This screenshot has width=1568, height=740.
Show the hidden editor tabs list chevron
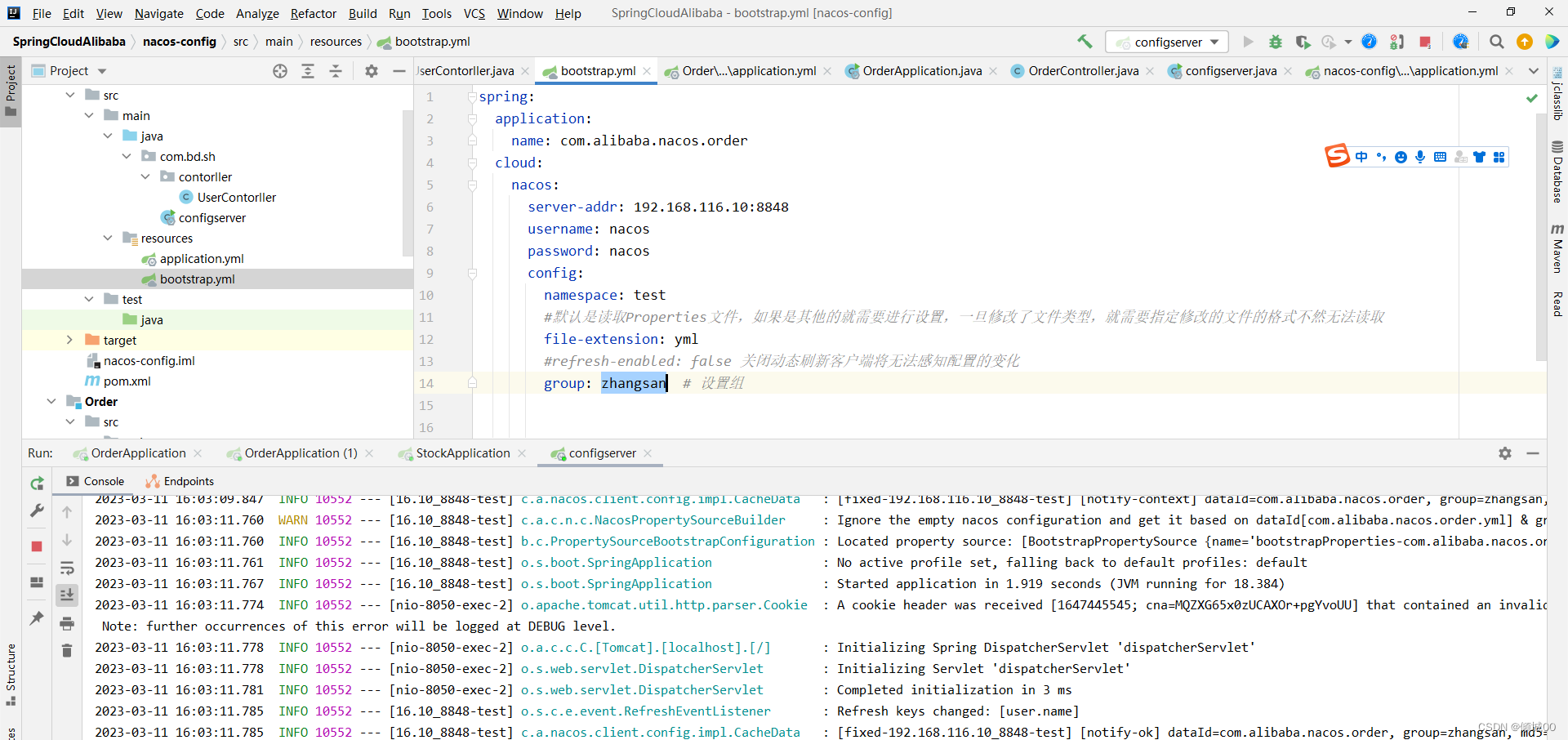coord(1534,71)
